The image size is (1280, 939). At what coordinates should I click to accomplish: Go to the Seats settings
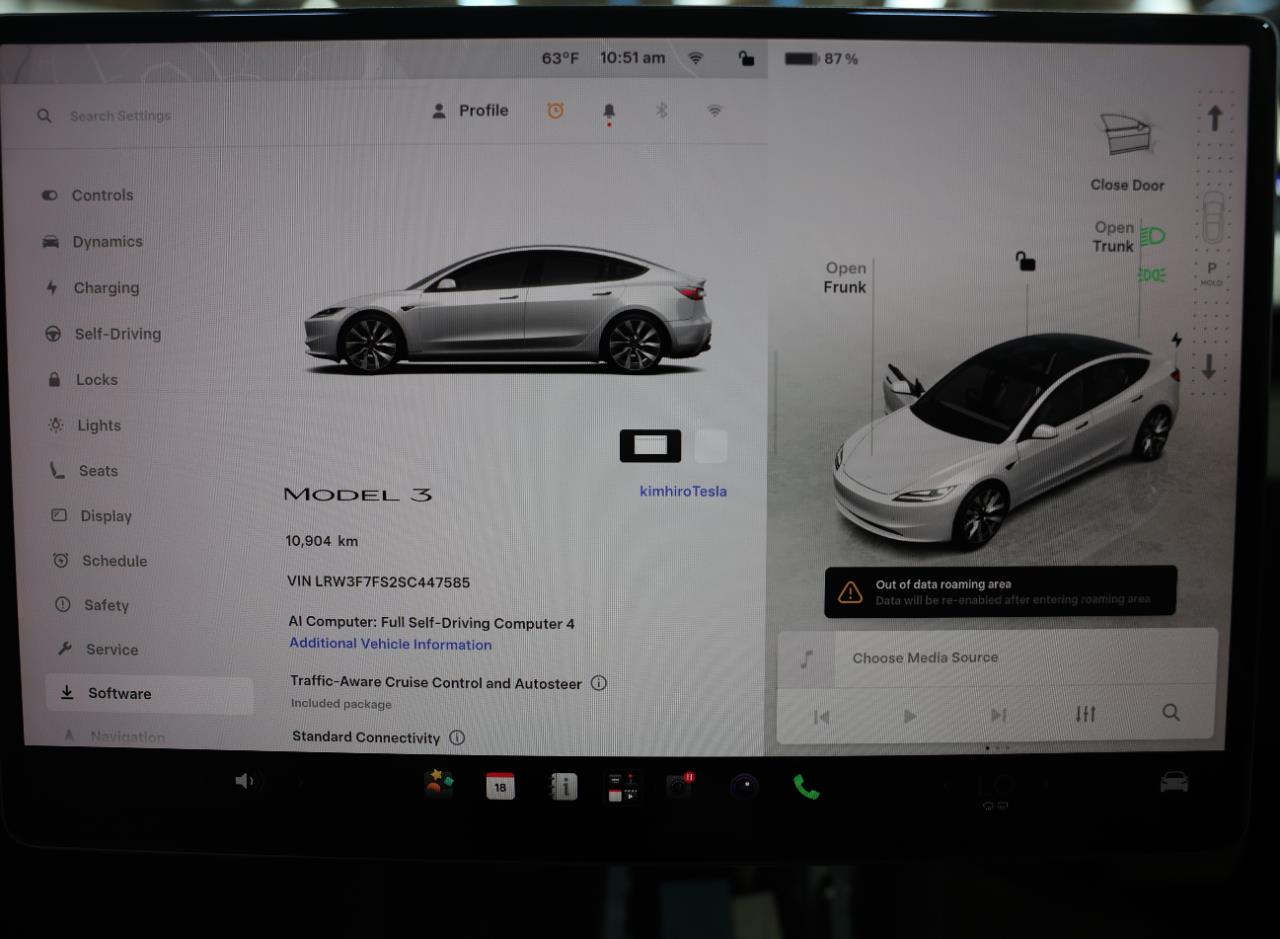coord(84,471)
